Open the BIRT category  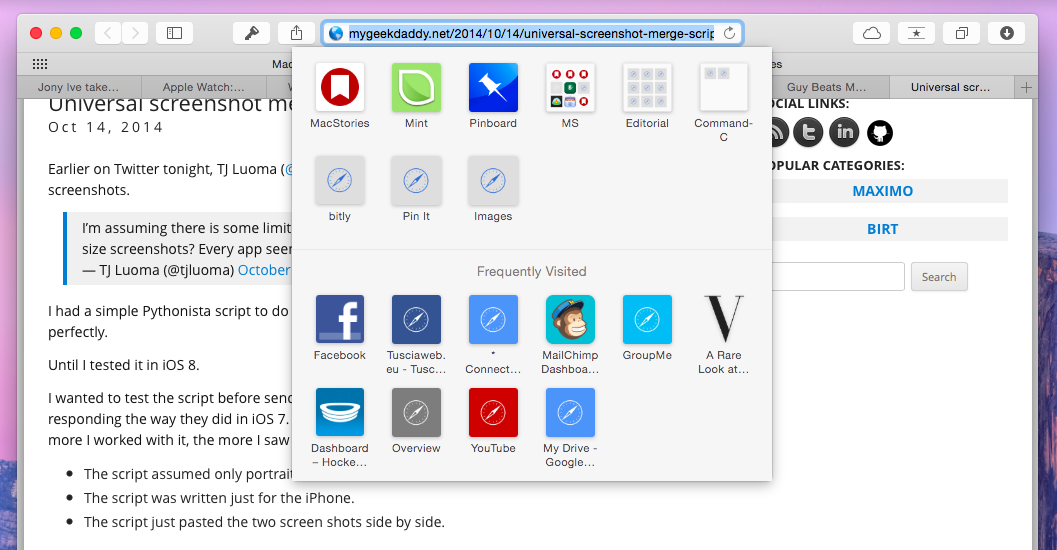click(x=882, y=229)
